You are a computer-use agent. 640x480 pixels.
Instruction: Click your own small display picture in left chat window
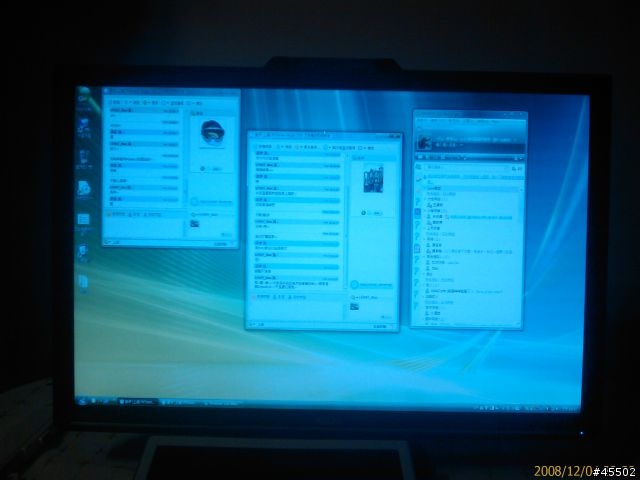[x=194, y=223]
